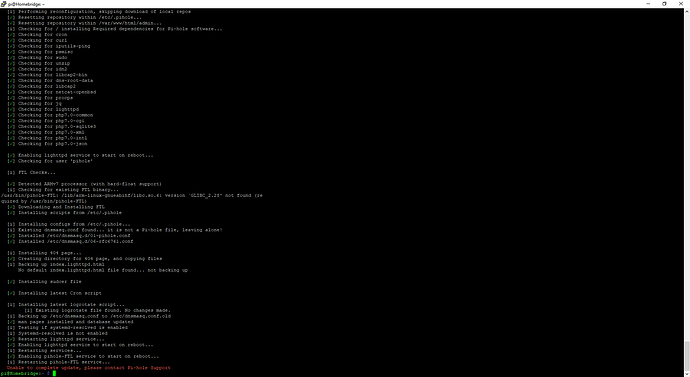Viewport: 690px width, 377px height.
Task: Click 'Downloading and Installing FTL' line
Action: click(56, 207)
